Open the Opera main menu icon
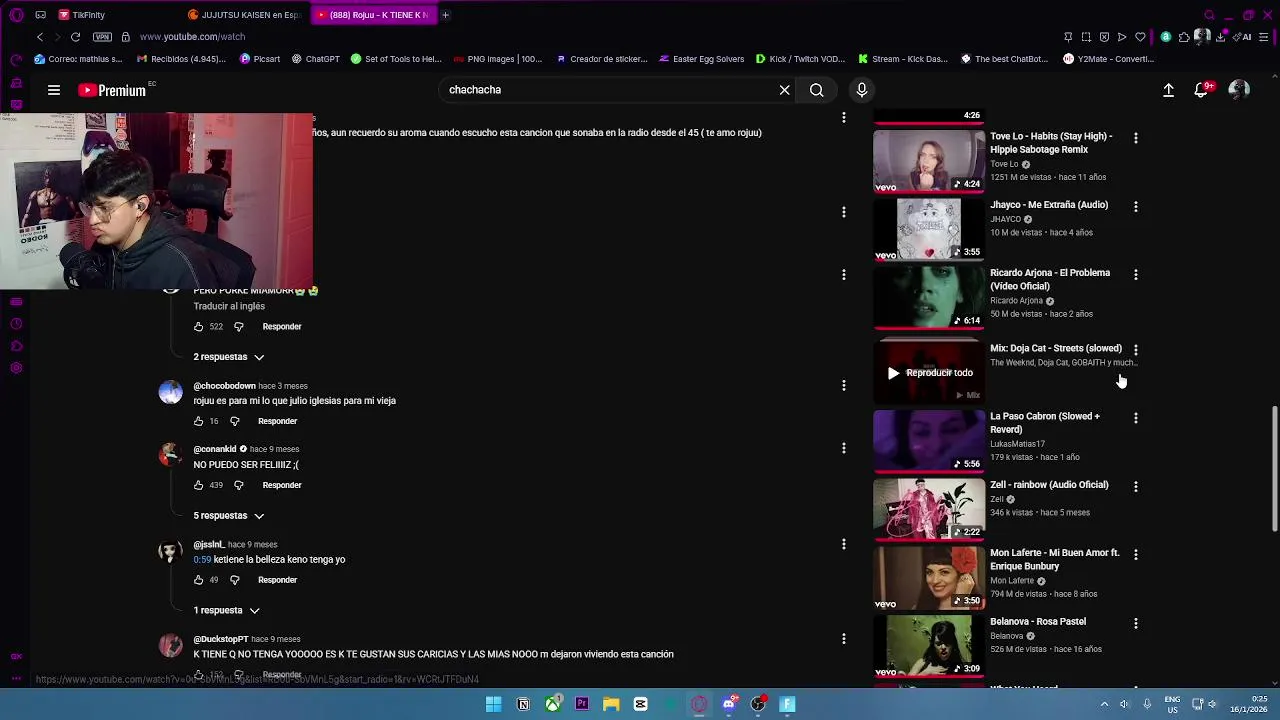Screen dimensions: 1280x720 [x=16, y=15]
